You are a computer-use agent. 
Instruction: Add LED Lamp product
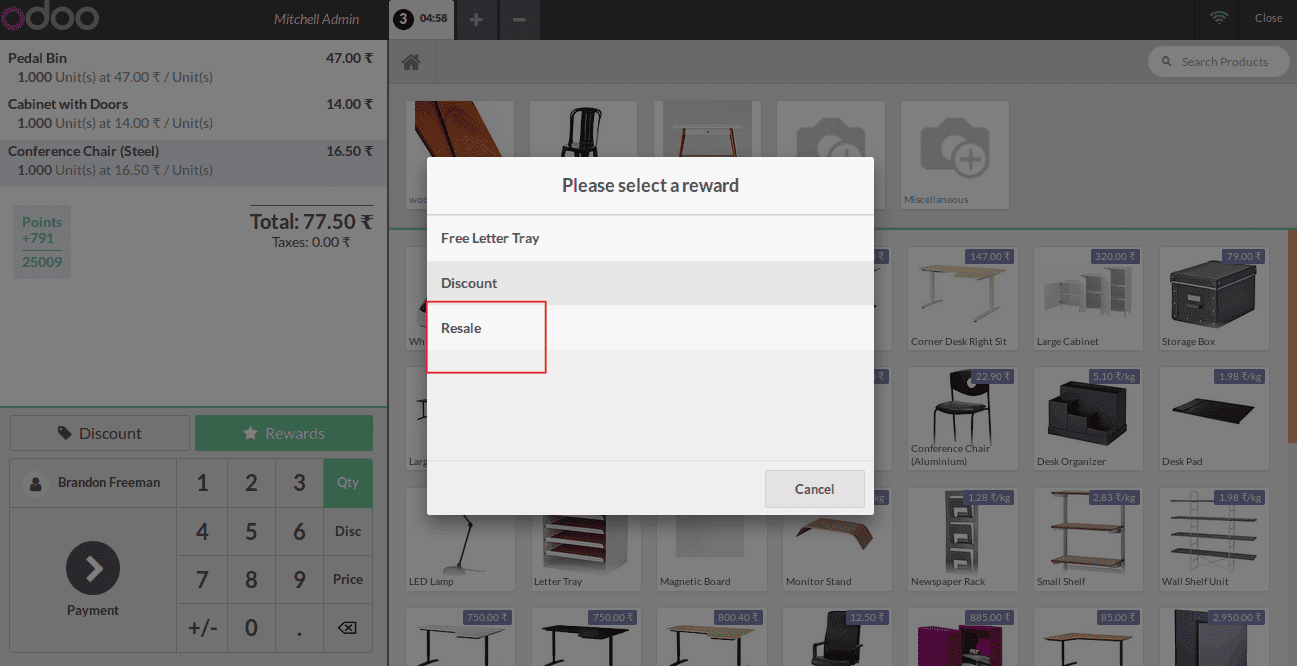460,540
